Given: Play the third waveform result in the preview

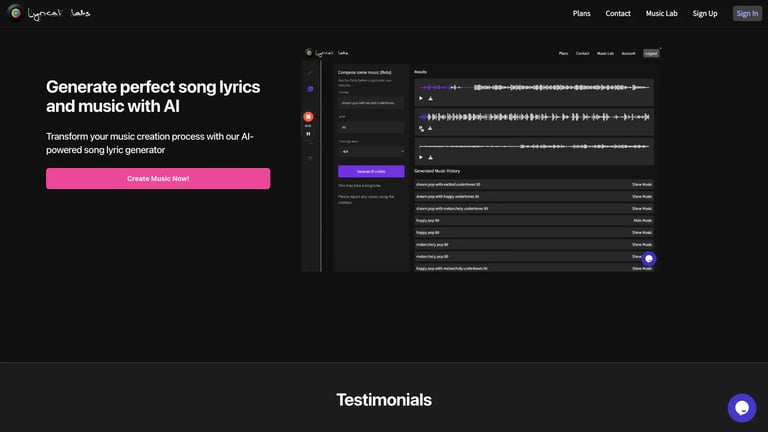Looking at the screenshot, I should [x=421, y=157].
